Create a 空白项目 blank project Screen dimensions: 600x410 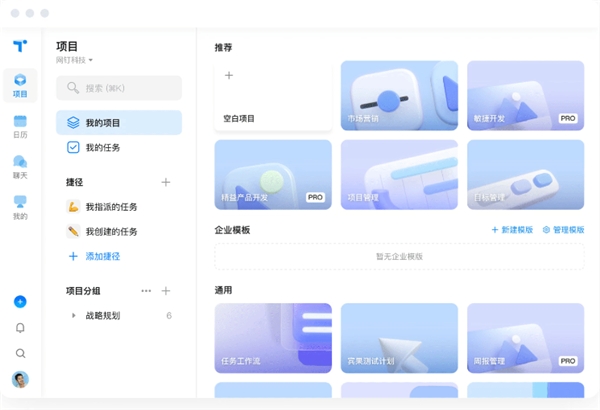pyautogui.click(x=273, y=96)
